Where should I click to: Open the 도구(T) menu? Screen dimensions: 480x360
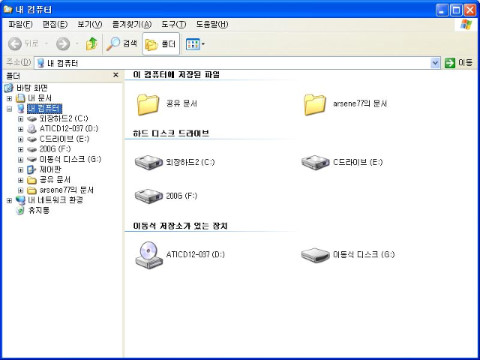tap(173, 24)
